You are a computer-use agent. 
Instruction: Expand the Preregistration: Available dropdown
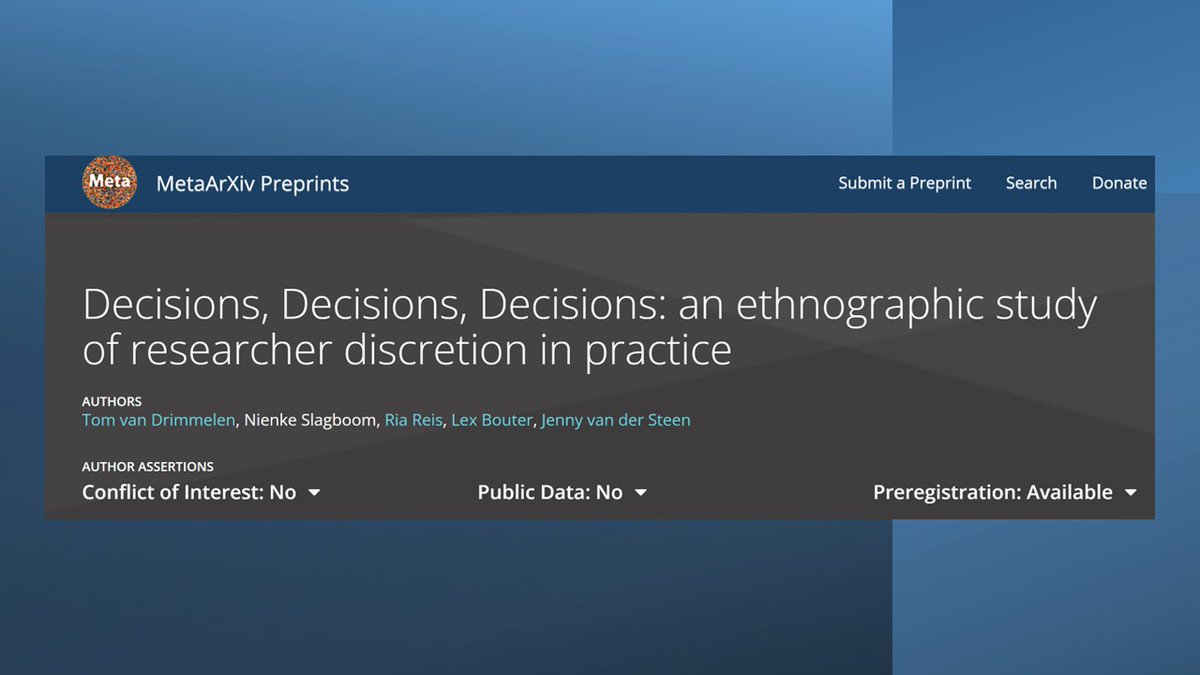click(x=1005, y=492)
